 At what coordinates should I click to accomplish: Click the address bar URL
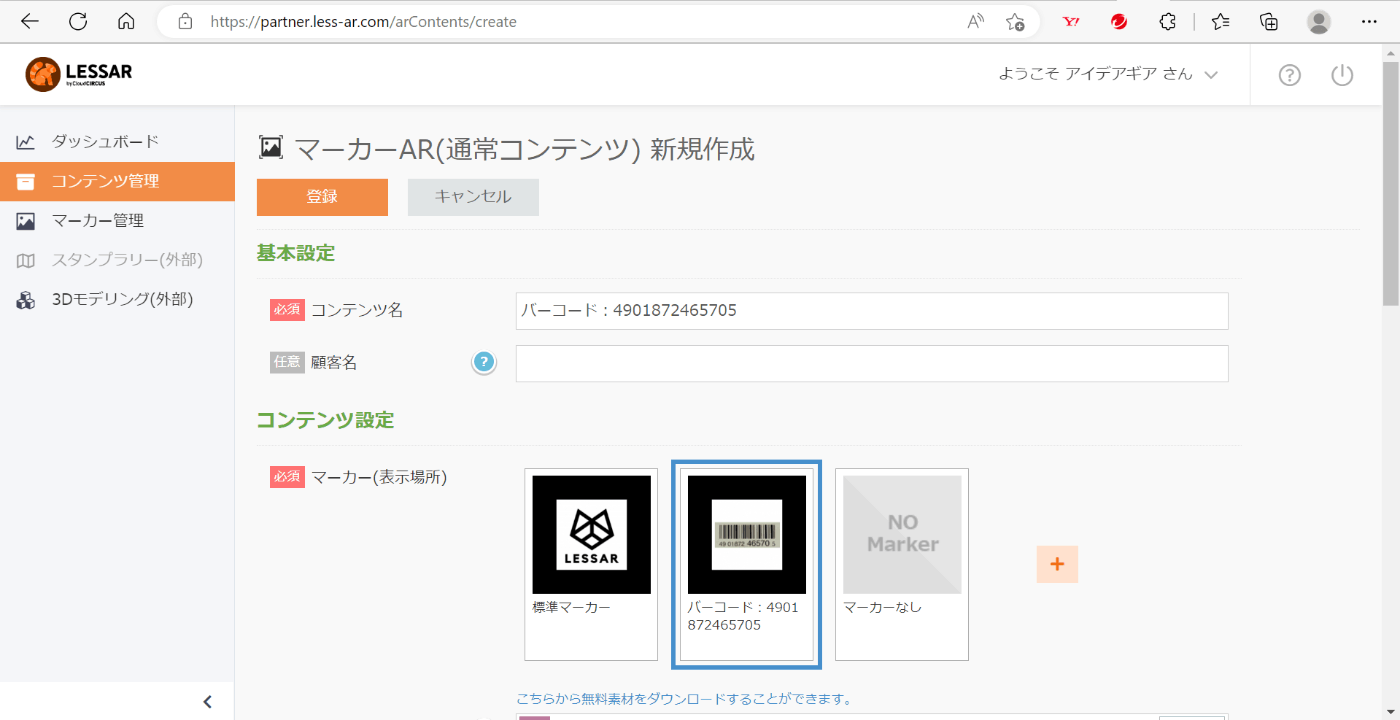tap(363, 21)
